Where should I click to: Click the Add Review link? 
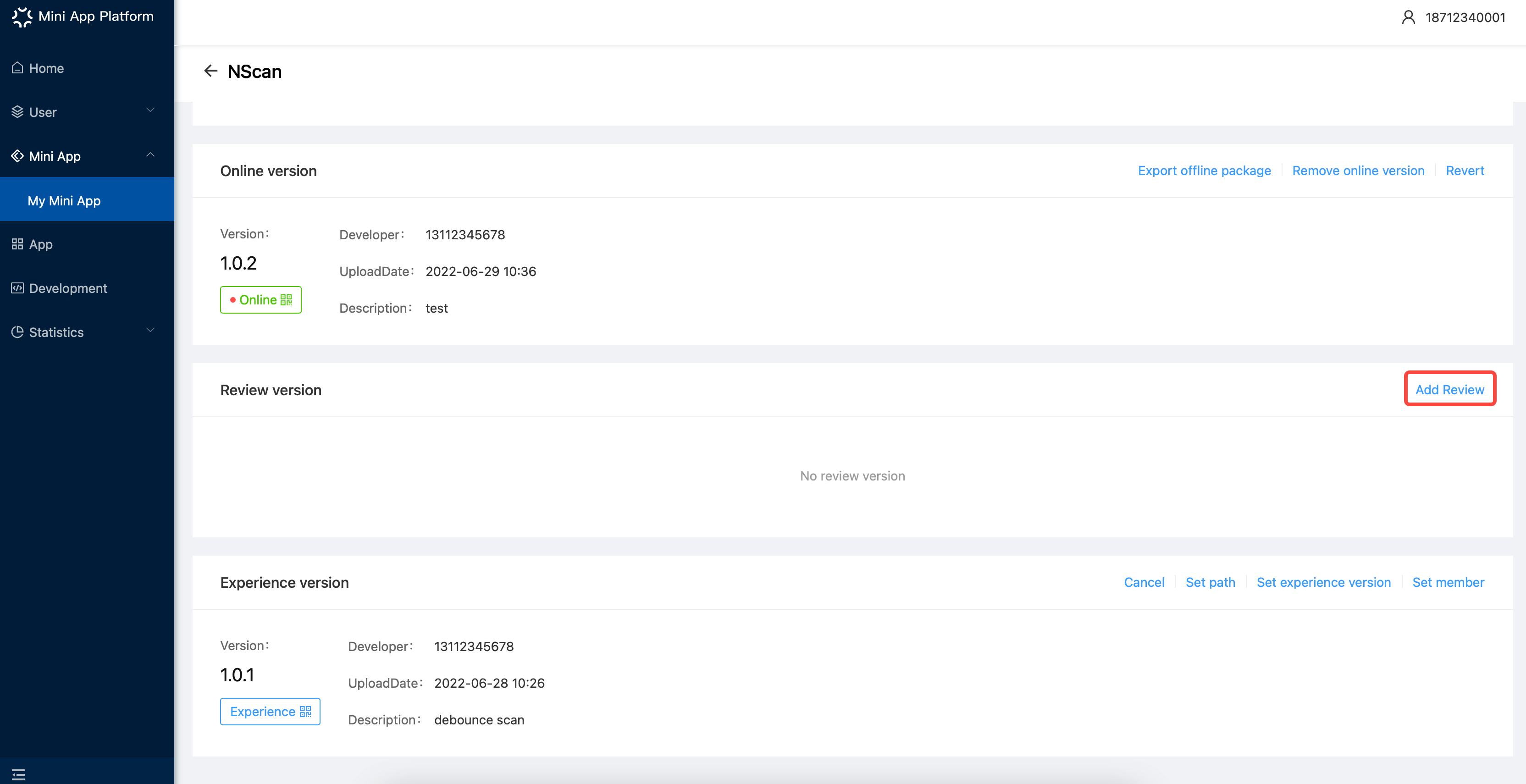(1449, 390)
